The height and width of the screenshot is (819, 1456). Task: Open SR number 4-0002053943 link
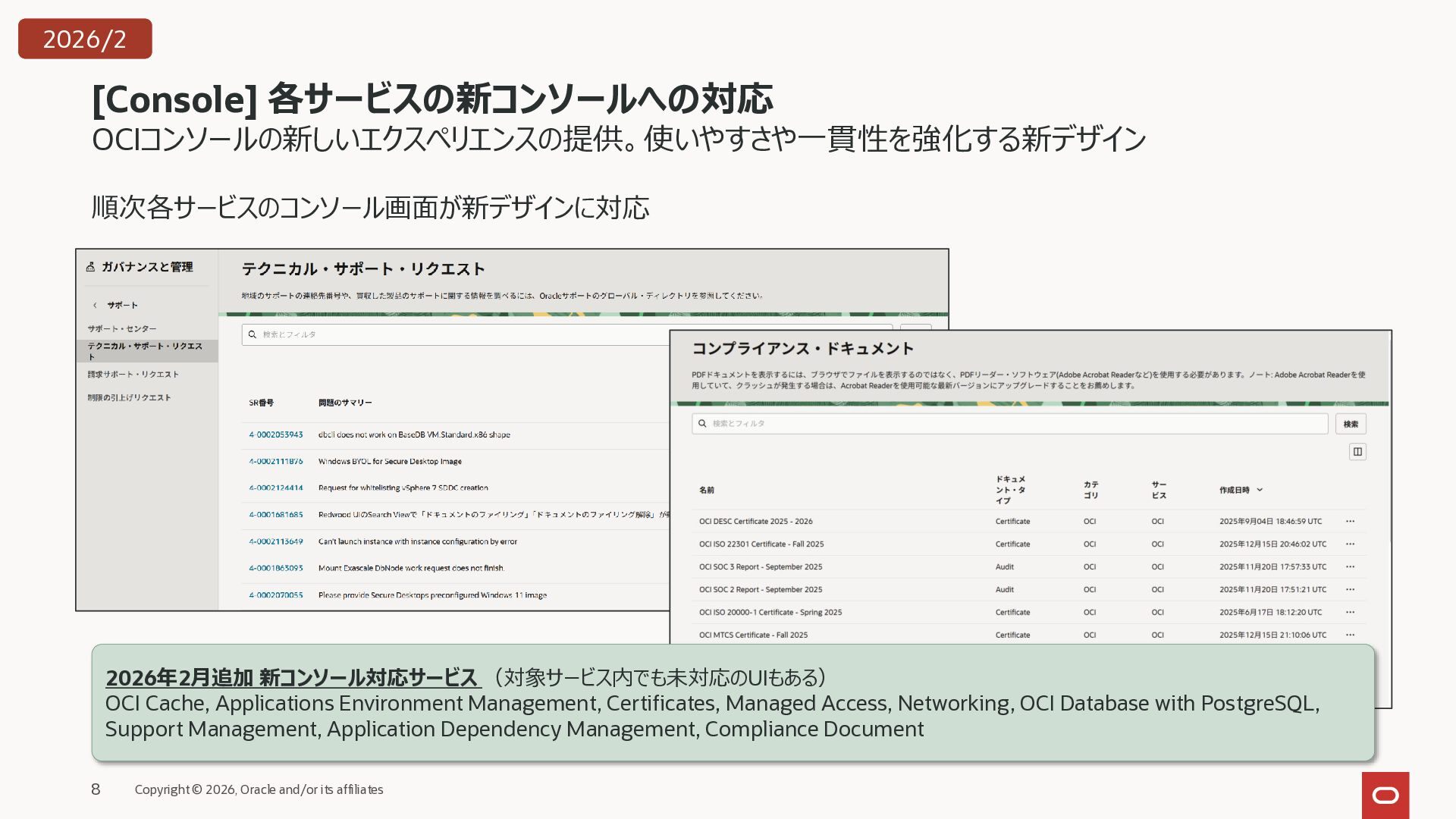coord(275,435)
